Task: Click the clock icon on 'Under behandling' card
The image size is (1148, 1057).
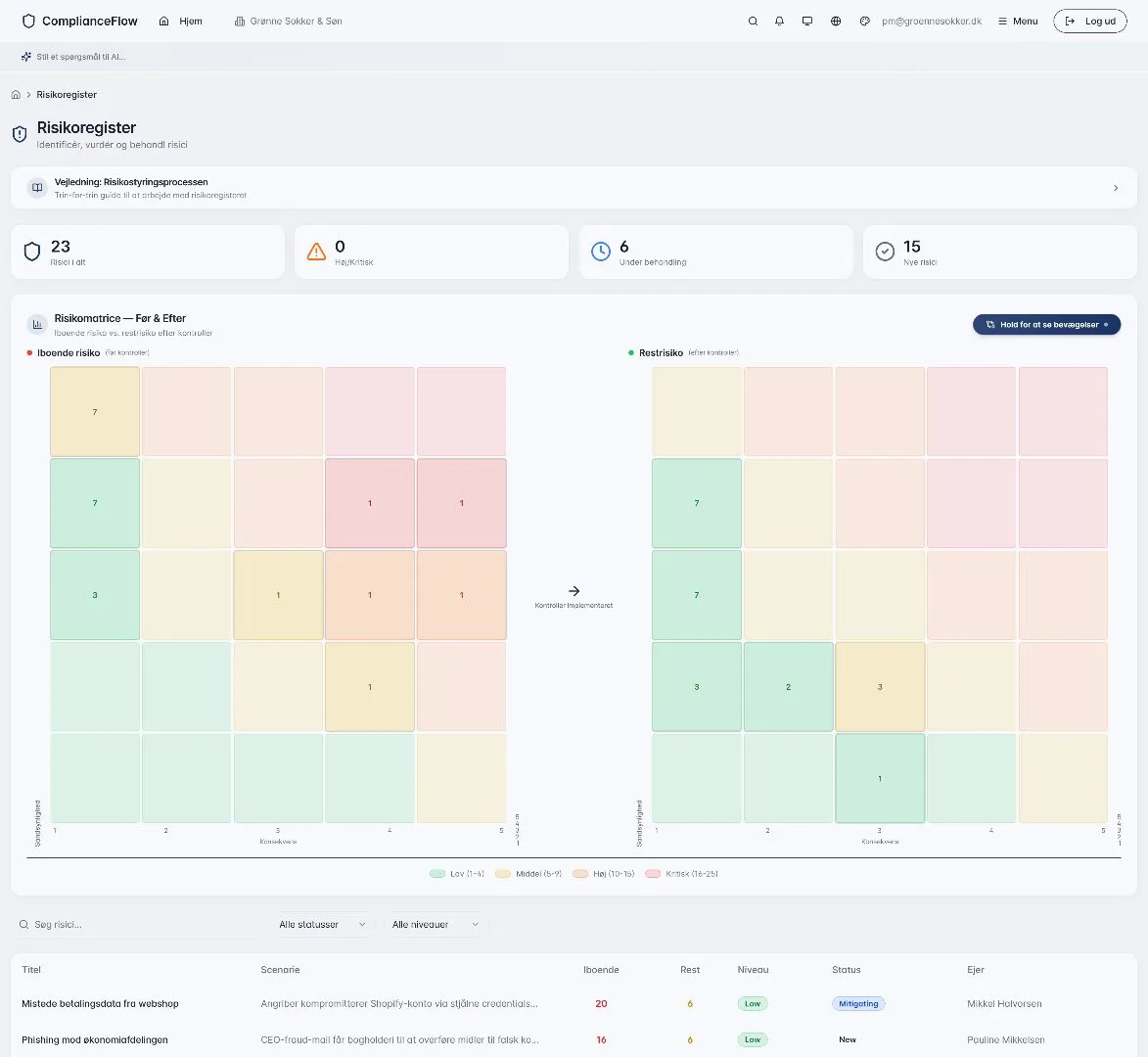Action: 600,252
